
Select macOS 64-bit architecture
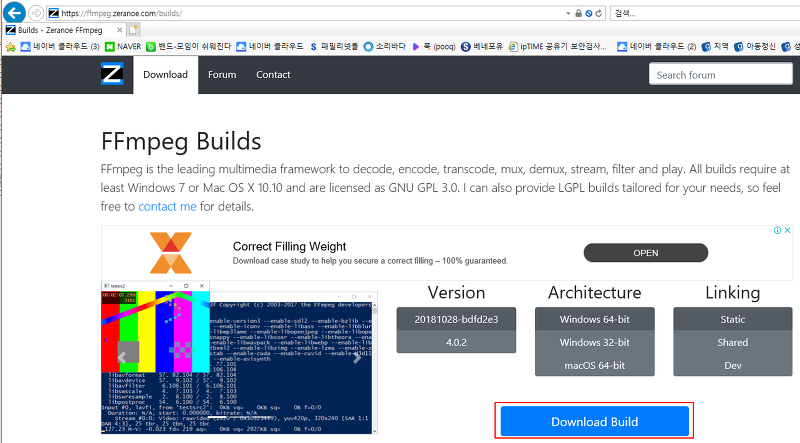click(594, 365)
